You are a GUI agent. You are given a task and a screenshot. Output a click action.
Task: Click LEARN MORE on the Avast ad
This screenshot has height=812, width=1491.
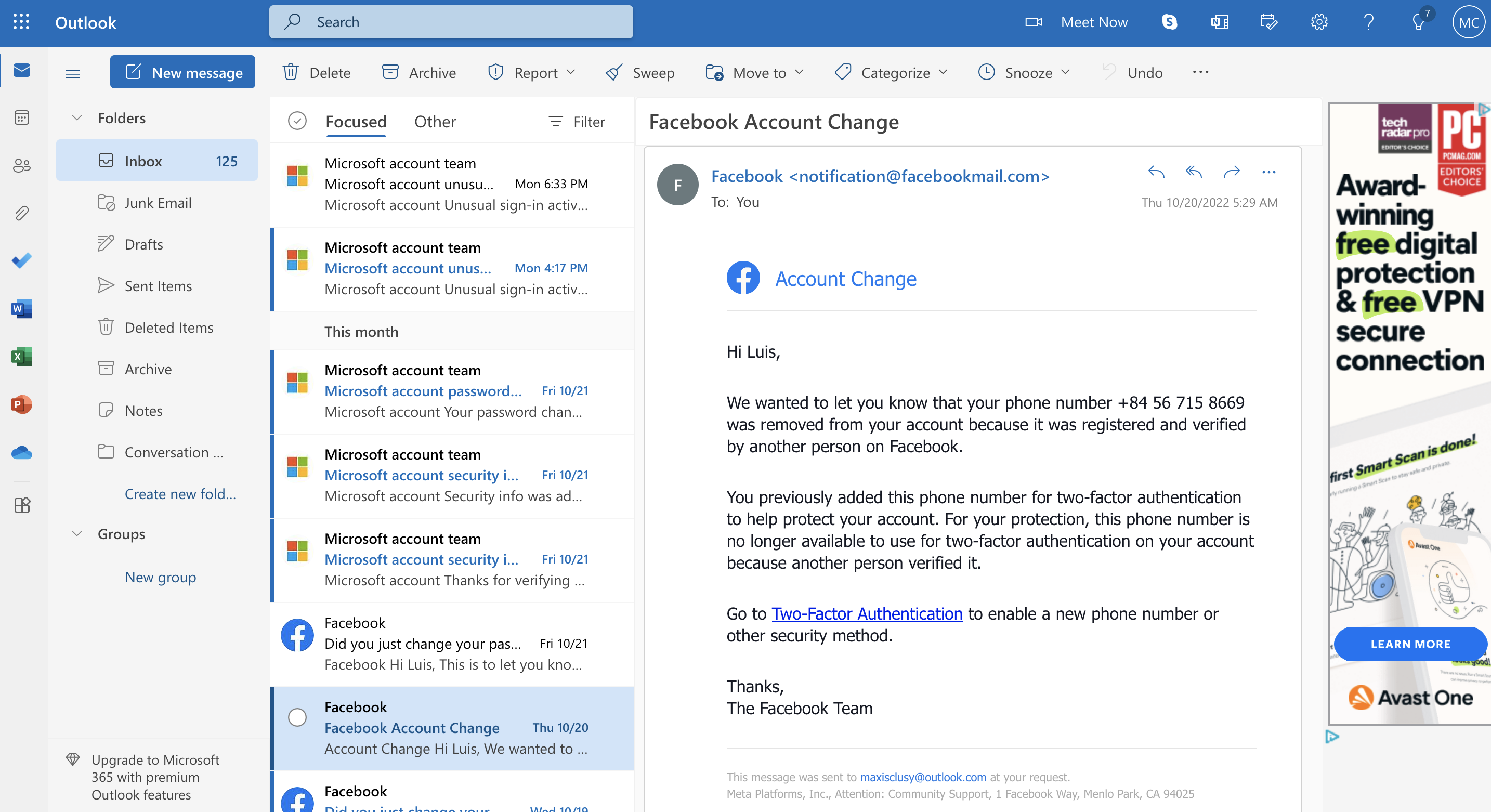pos(1410,644)
